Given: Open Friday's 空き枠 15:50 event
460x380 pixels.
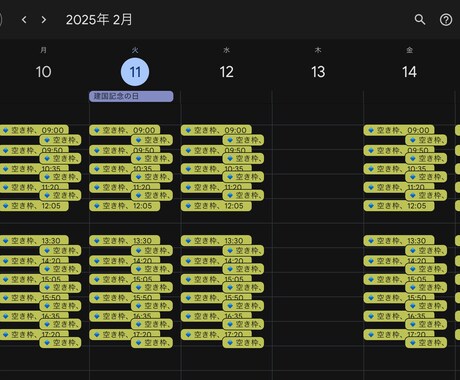Looking at the screenshot, I should (399, 297).
